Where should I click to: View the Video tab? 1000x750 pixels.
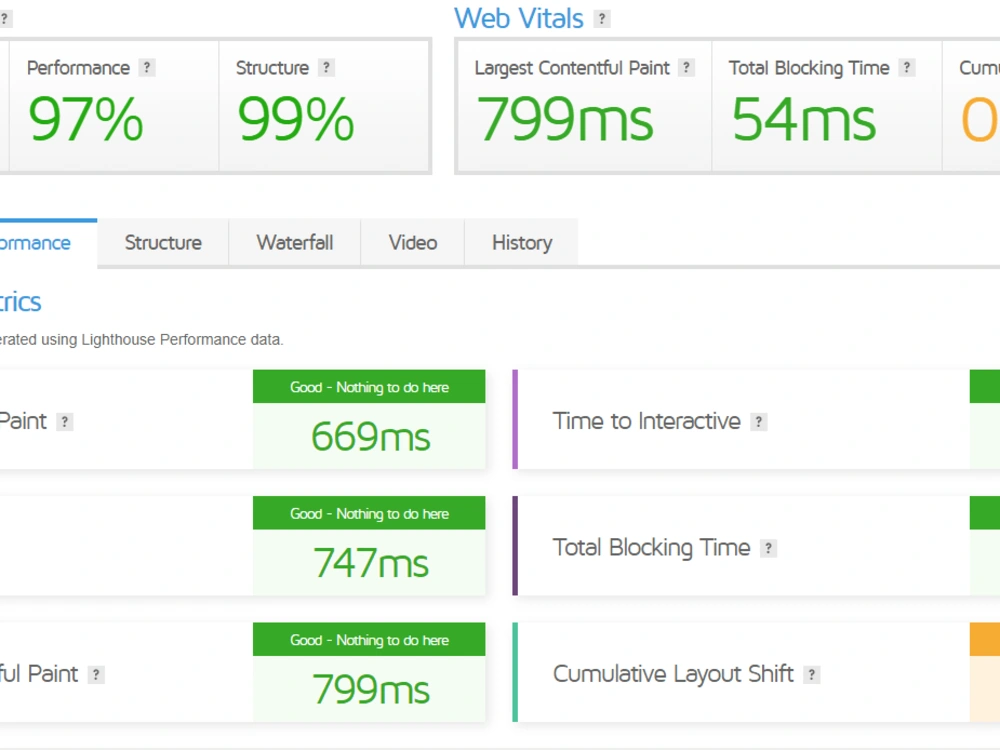[x=412, y=242]
